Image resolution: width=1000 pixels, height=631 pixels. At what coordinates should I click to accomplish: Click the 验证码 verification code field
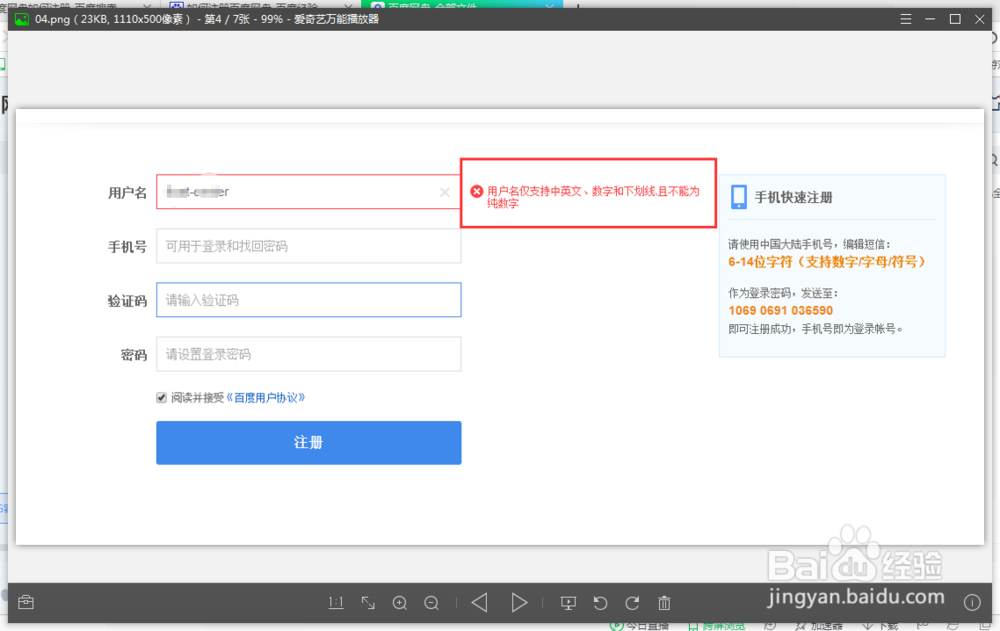coord(309,300)
